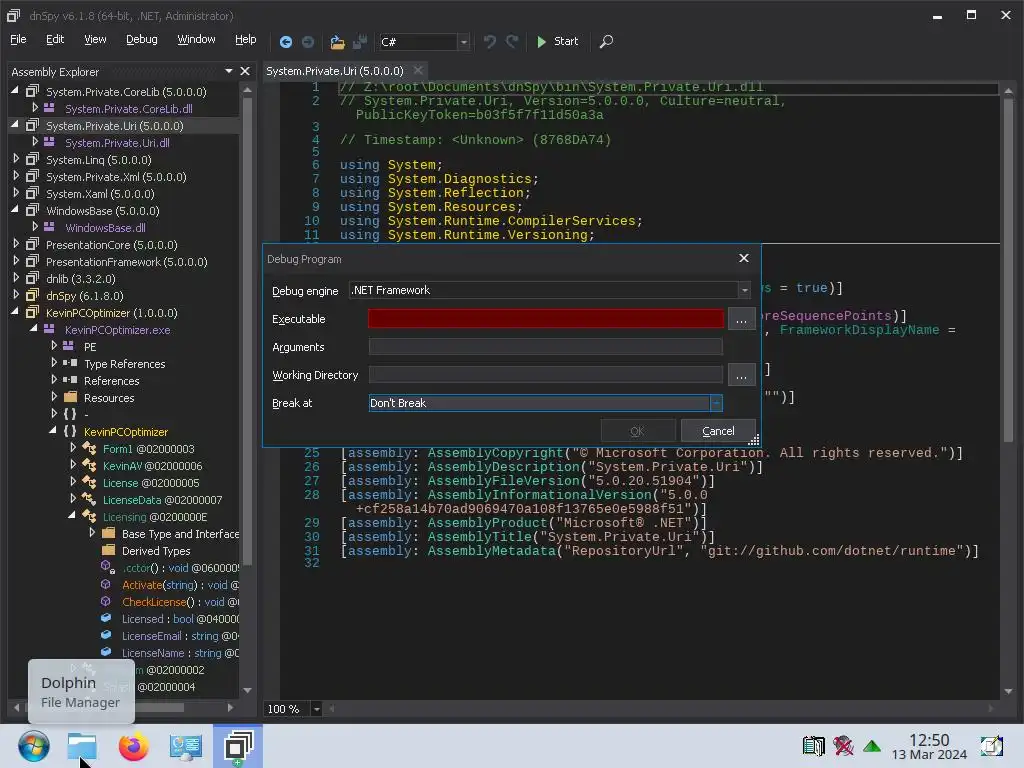Click the KevinAV class icon
The image size is (1024, 768).
click(89, 465)
